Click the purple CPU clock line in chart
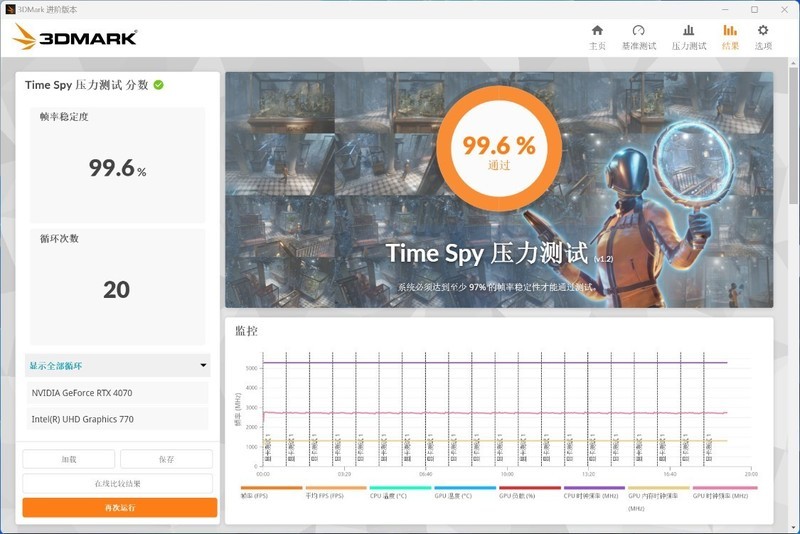 (495, 363)
